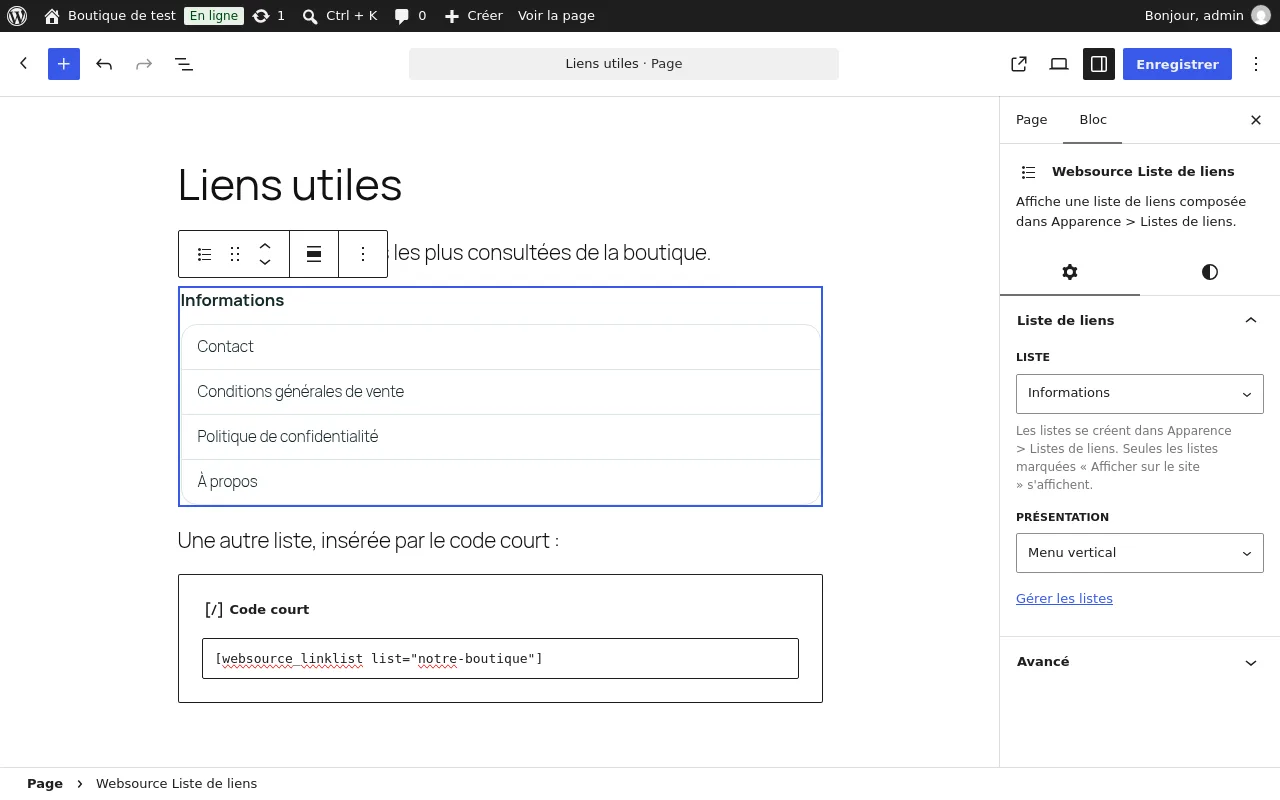Switch to the Bloc tab
Viewport: 1280px width, 800px height.
(1093, 120)
